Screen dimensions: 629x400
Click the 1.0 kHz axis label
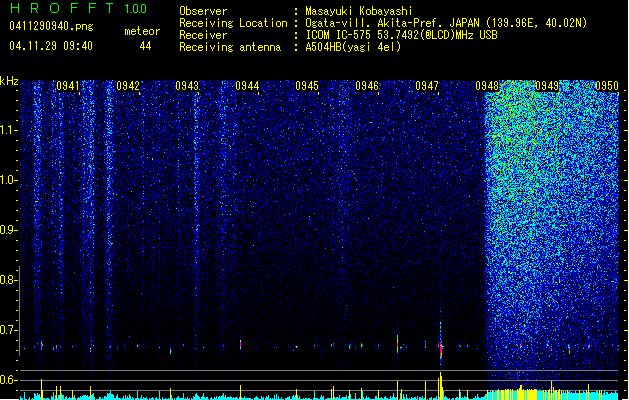[8, 180]
